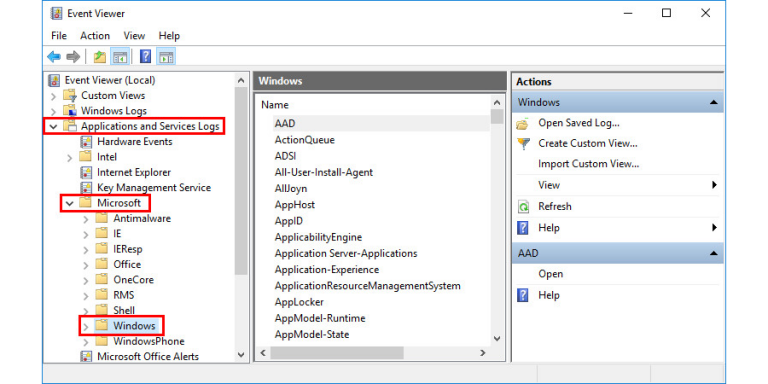This screenshot has width=768, height=384.
Task: Select the RMS folder in tree
Action: [x=123, y=295]
